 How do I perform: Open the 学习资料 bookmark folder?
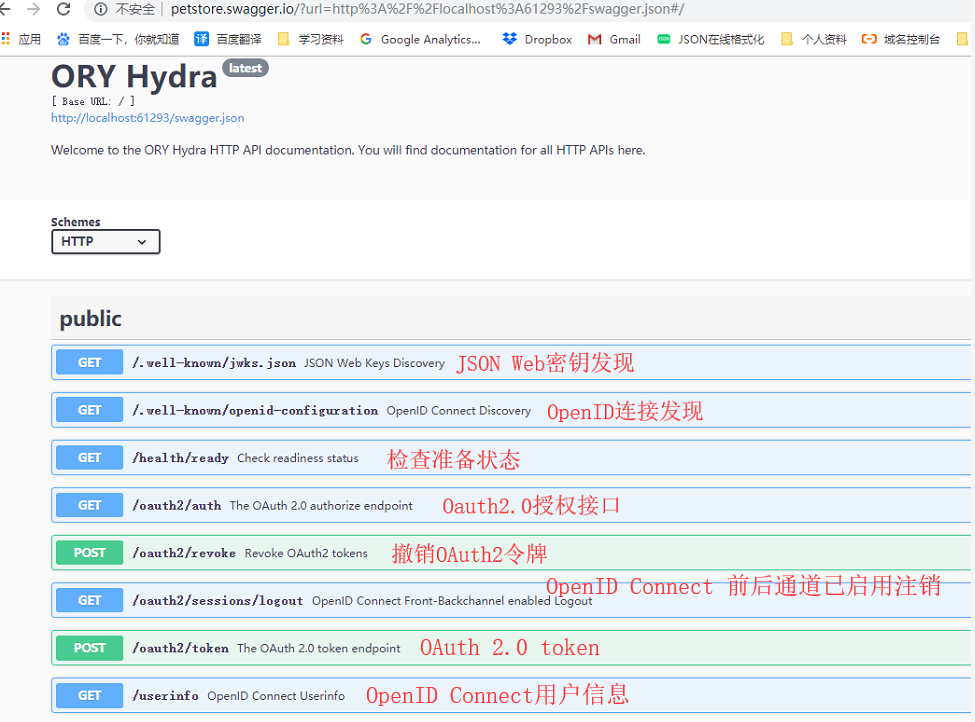[x=311, y=39]
